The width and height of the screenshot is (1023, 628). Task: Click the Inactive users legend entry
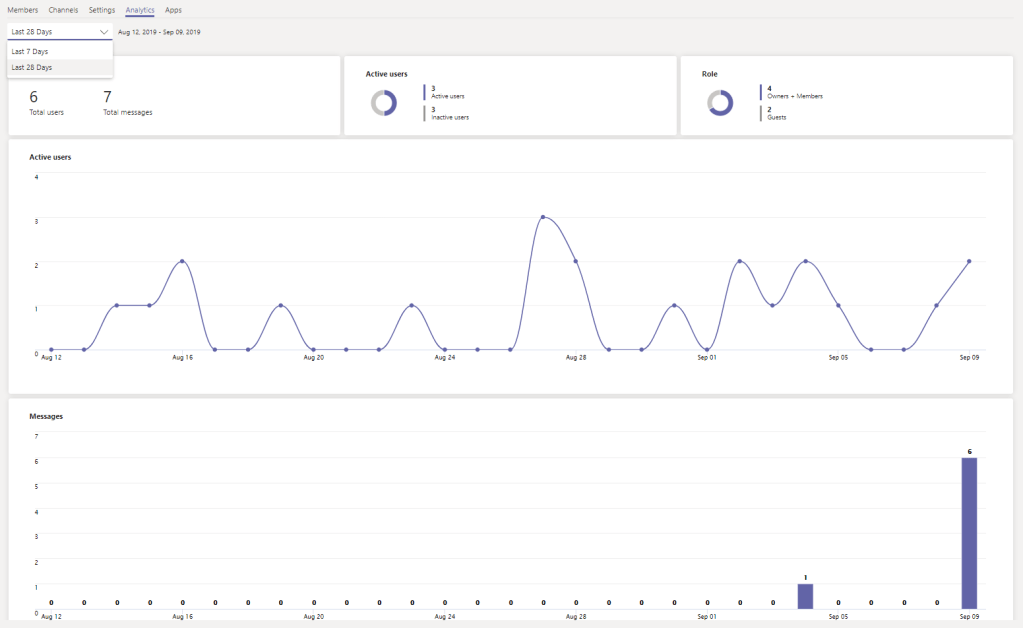coord(449,113)
